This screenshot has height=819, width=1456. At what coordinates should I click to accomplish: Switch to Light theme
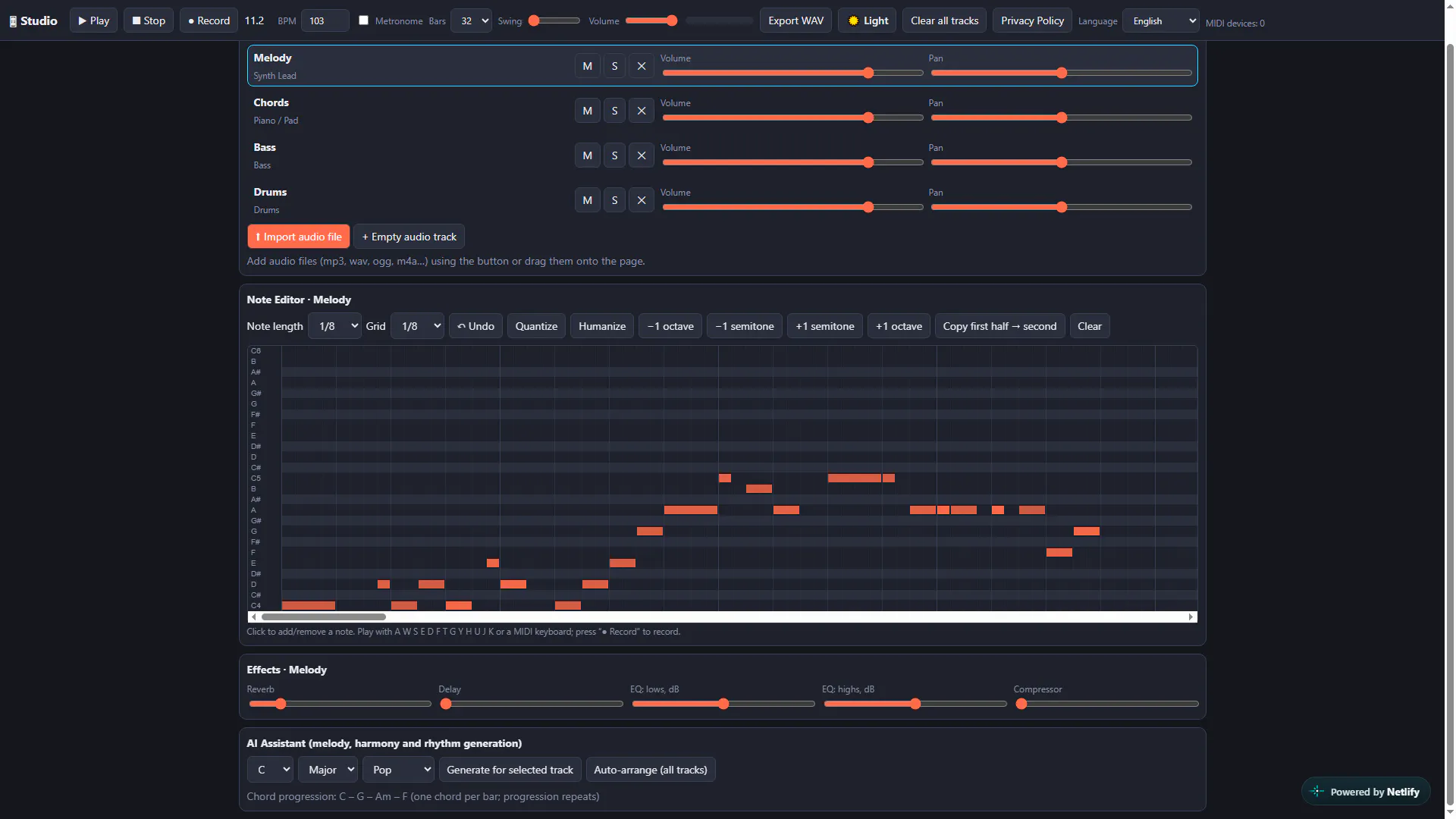tap(868, 20)
